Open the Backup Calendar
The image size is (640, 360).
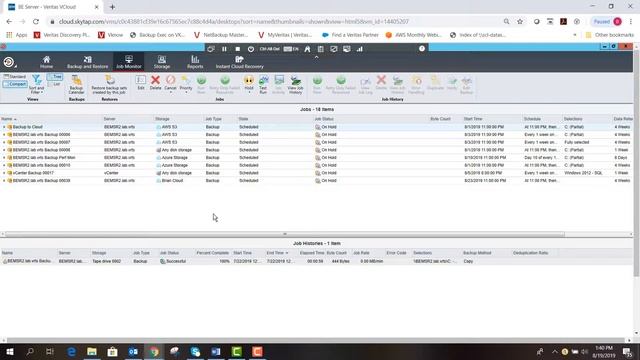click(x=76, y=84)
